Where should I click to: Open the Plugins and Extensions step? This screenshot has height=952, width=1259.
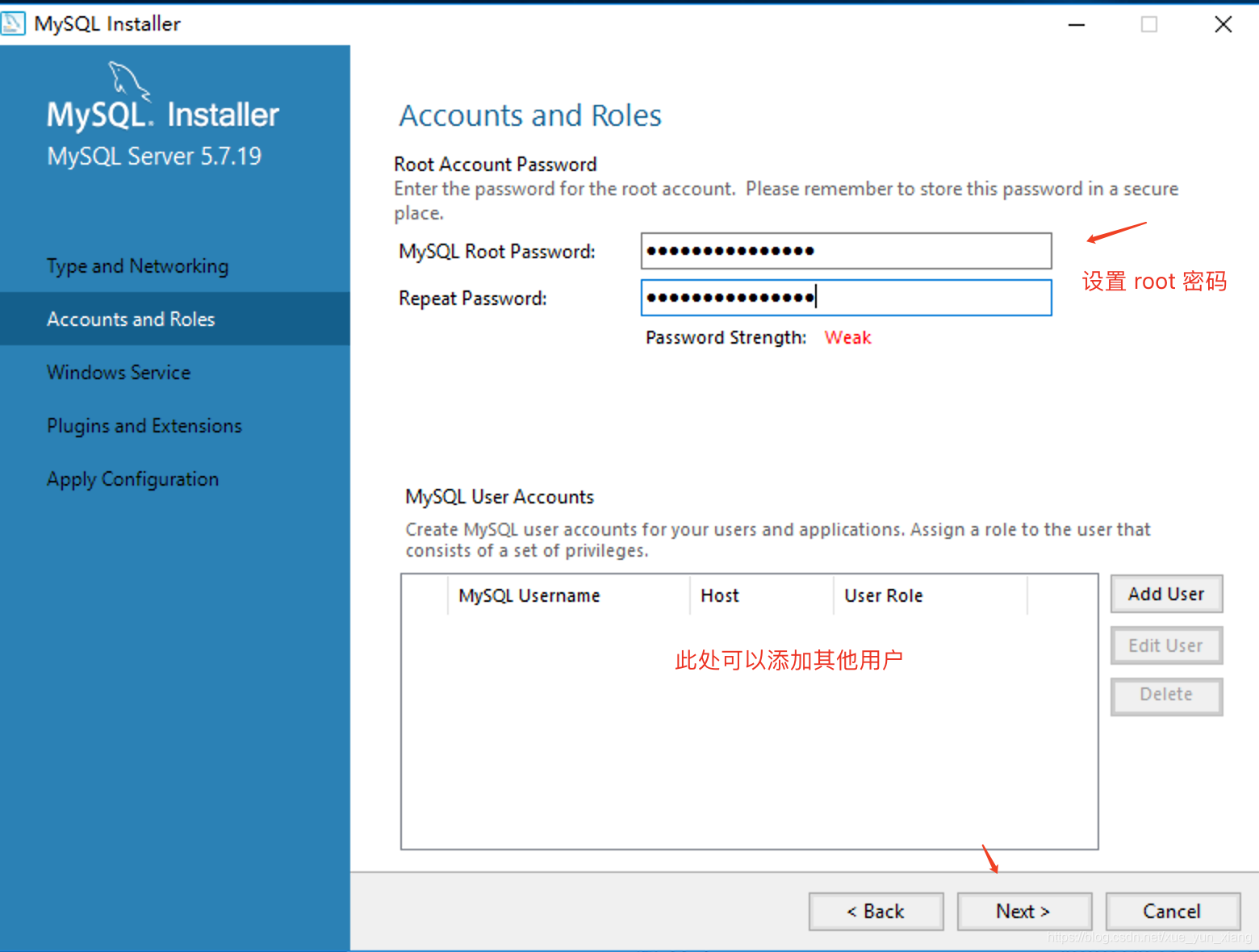pos(144,426)
